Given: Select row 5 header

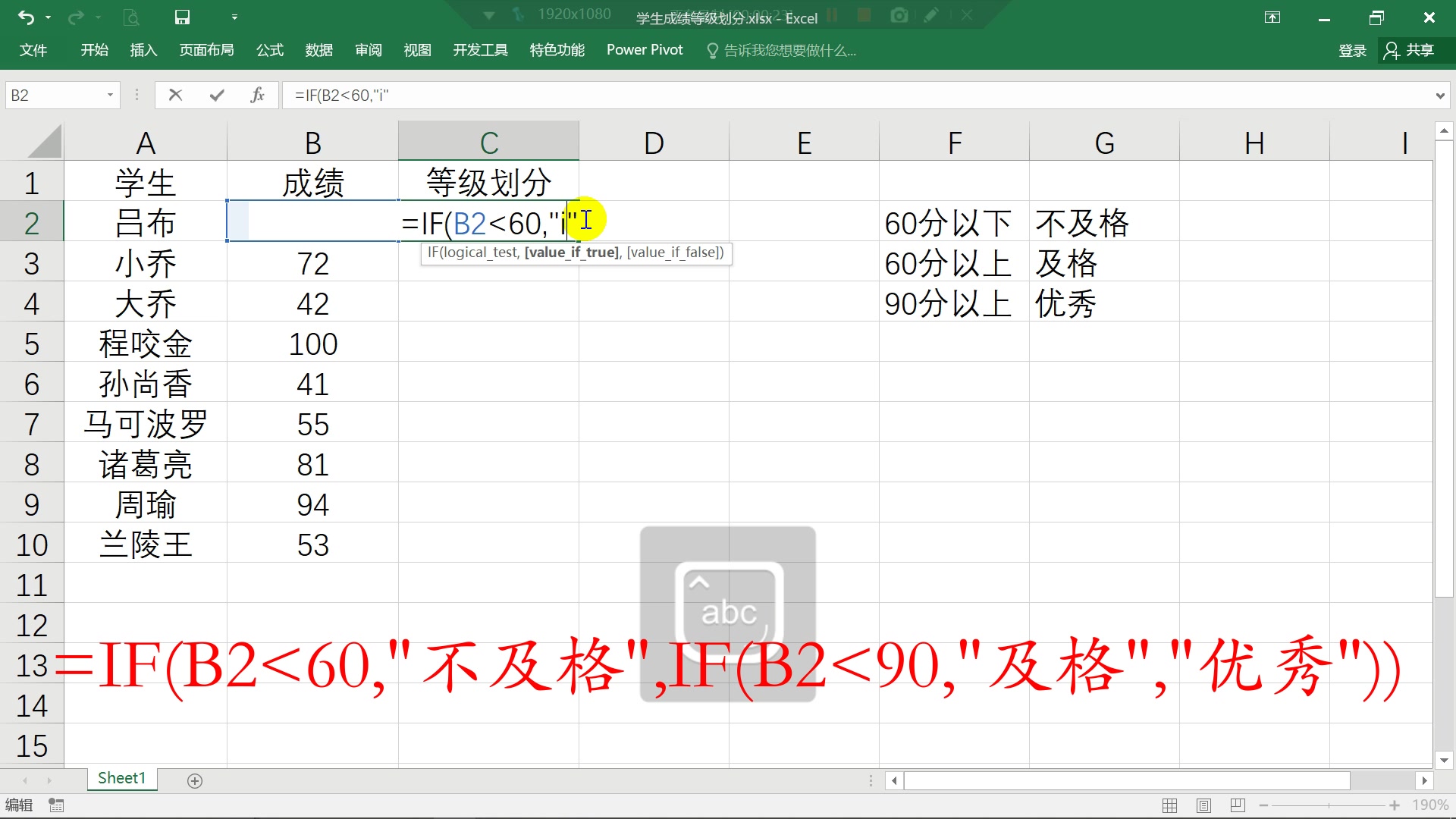Looking at the screenshot, I should pyautogui.click(x=32, y=344).
